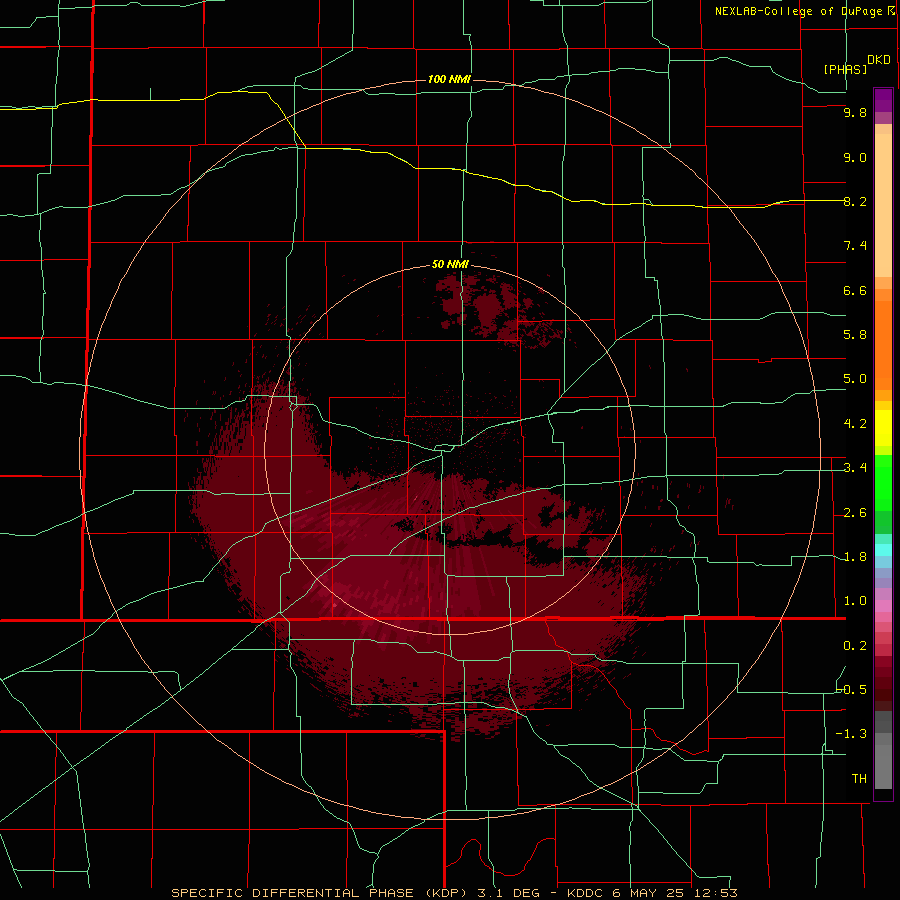Pick the peach segment of the color bar
This screenshot has height=900, width=900.
pyautogui.click(x=883, y=205)
